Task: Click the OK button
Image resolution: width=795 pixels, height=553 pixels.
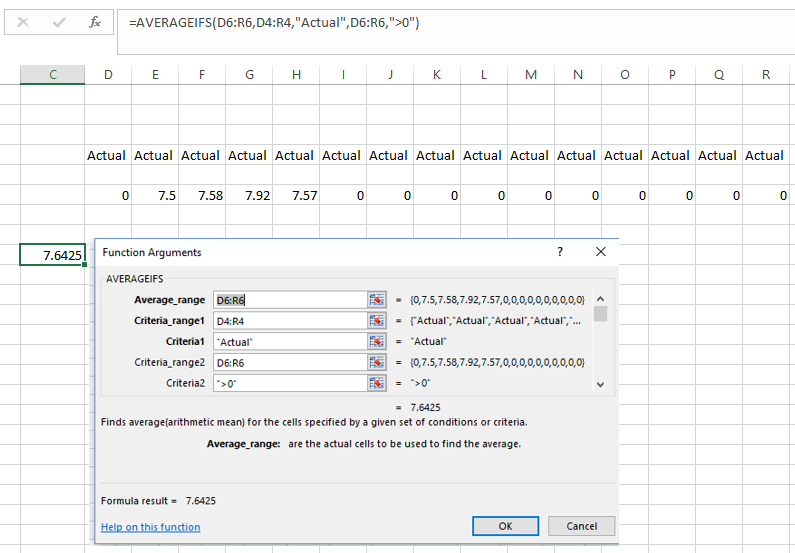Action: click(x=505, y=526)
